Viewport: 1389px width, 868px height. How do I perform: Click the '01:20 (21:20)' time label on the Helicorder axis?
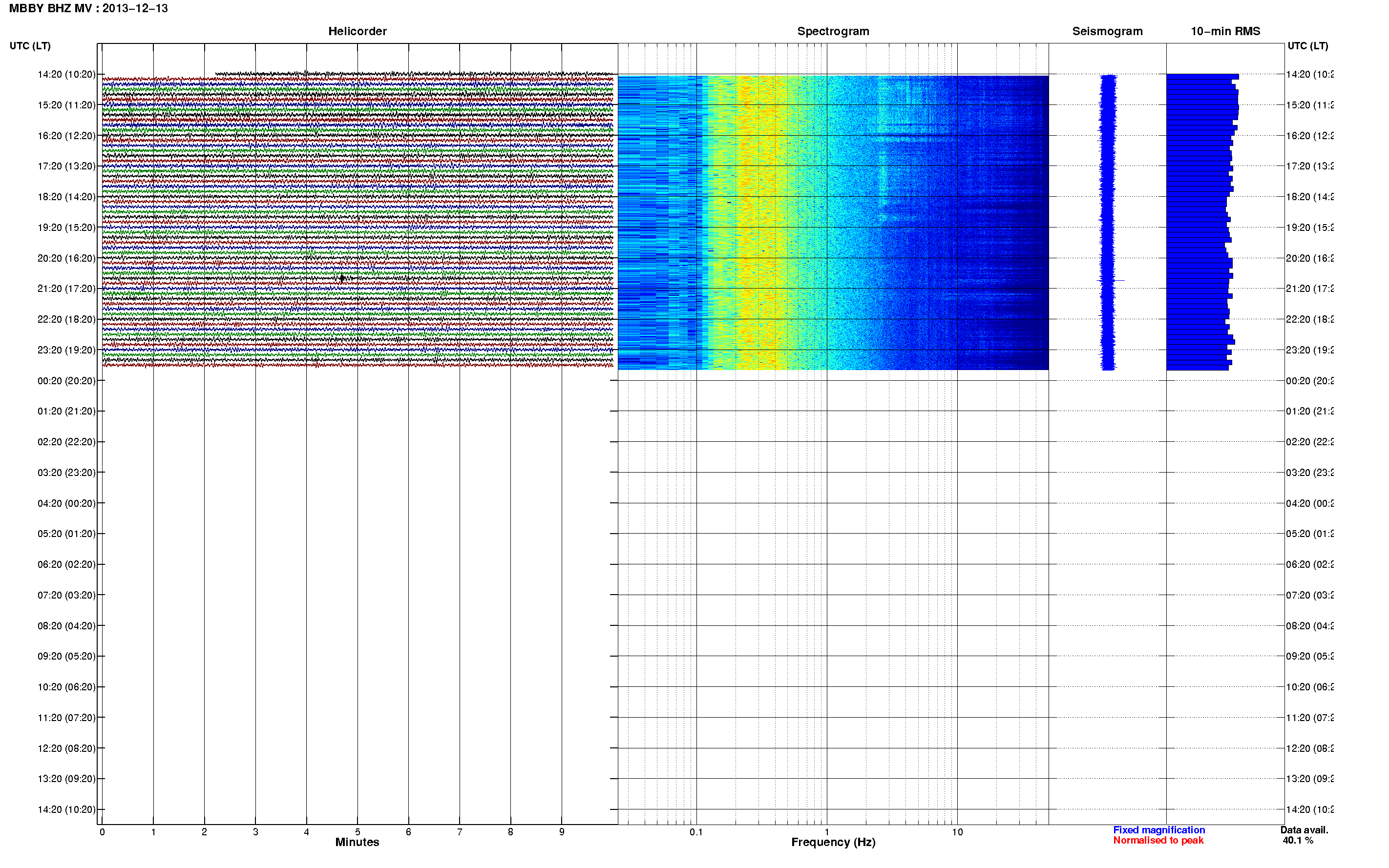pos(66,411)
